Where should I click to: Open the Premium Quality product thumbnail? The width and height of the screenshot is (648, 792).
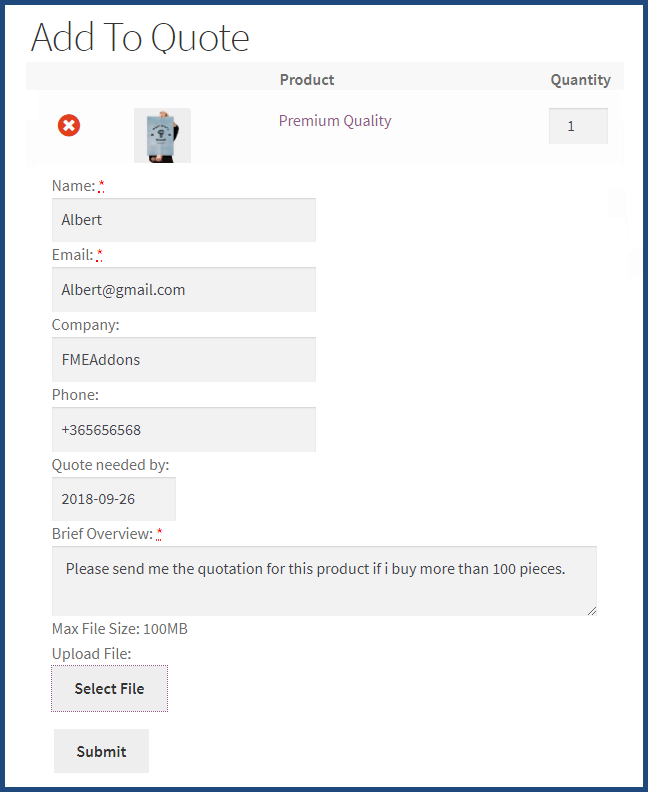pyautogui.click(x=162, y=135)
